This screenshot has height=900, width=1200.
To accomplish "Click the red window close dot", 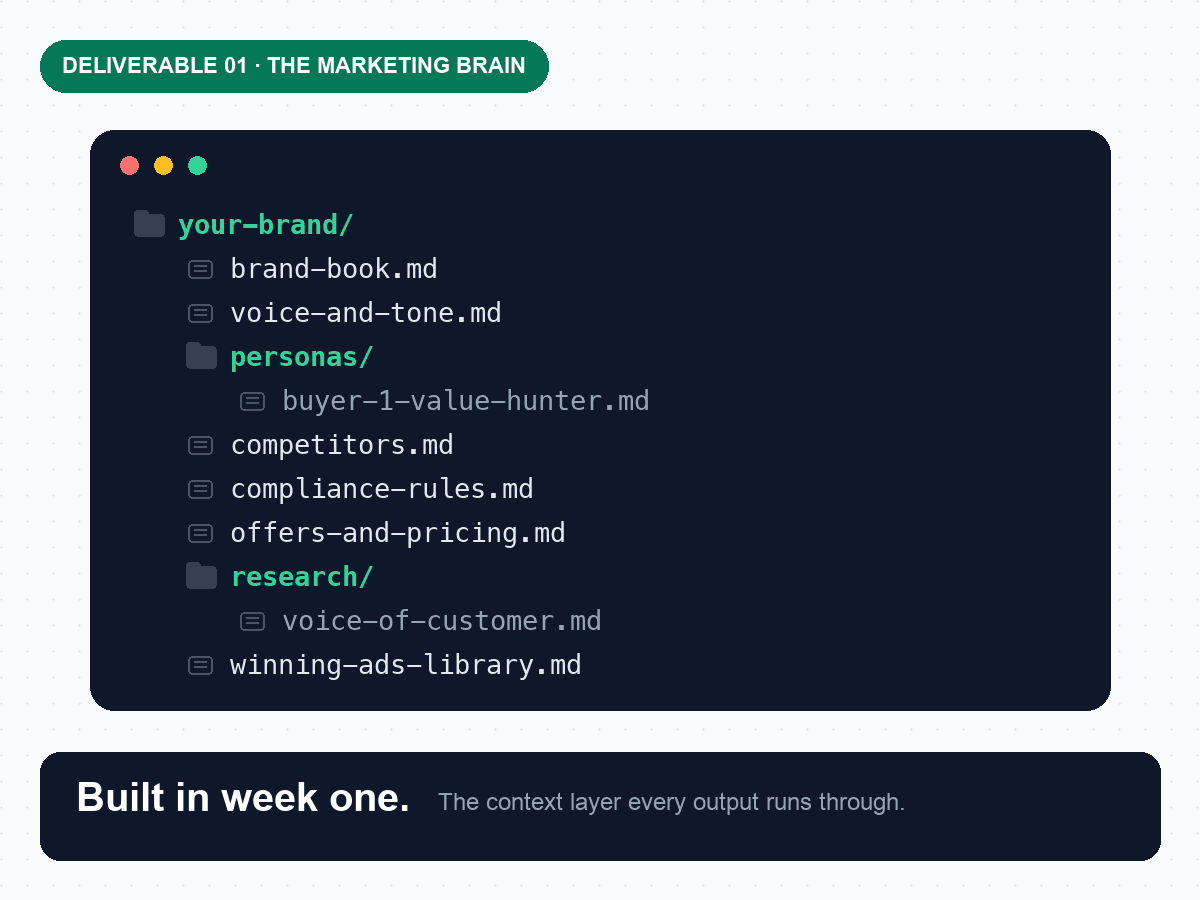I will [x=129, y=165].
